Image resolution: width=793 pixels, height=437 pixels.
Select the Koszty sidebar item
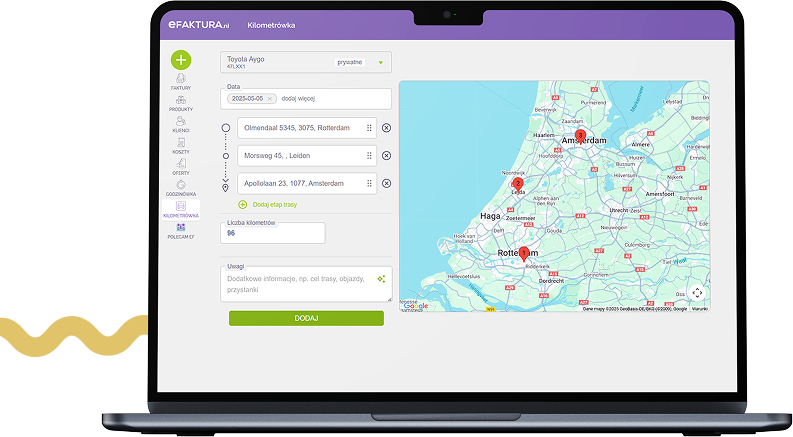click(180, 144)
